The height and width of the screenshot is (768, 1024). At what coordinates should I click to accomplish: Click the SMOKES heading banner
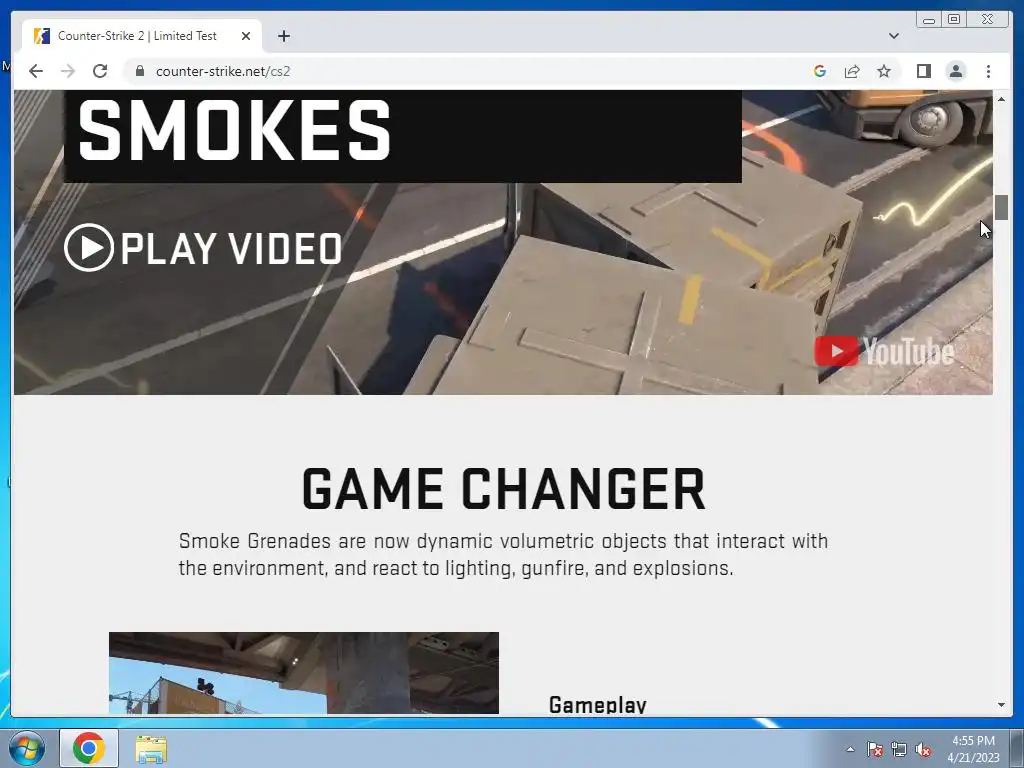[402, 136]
